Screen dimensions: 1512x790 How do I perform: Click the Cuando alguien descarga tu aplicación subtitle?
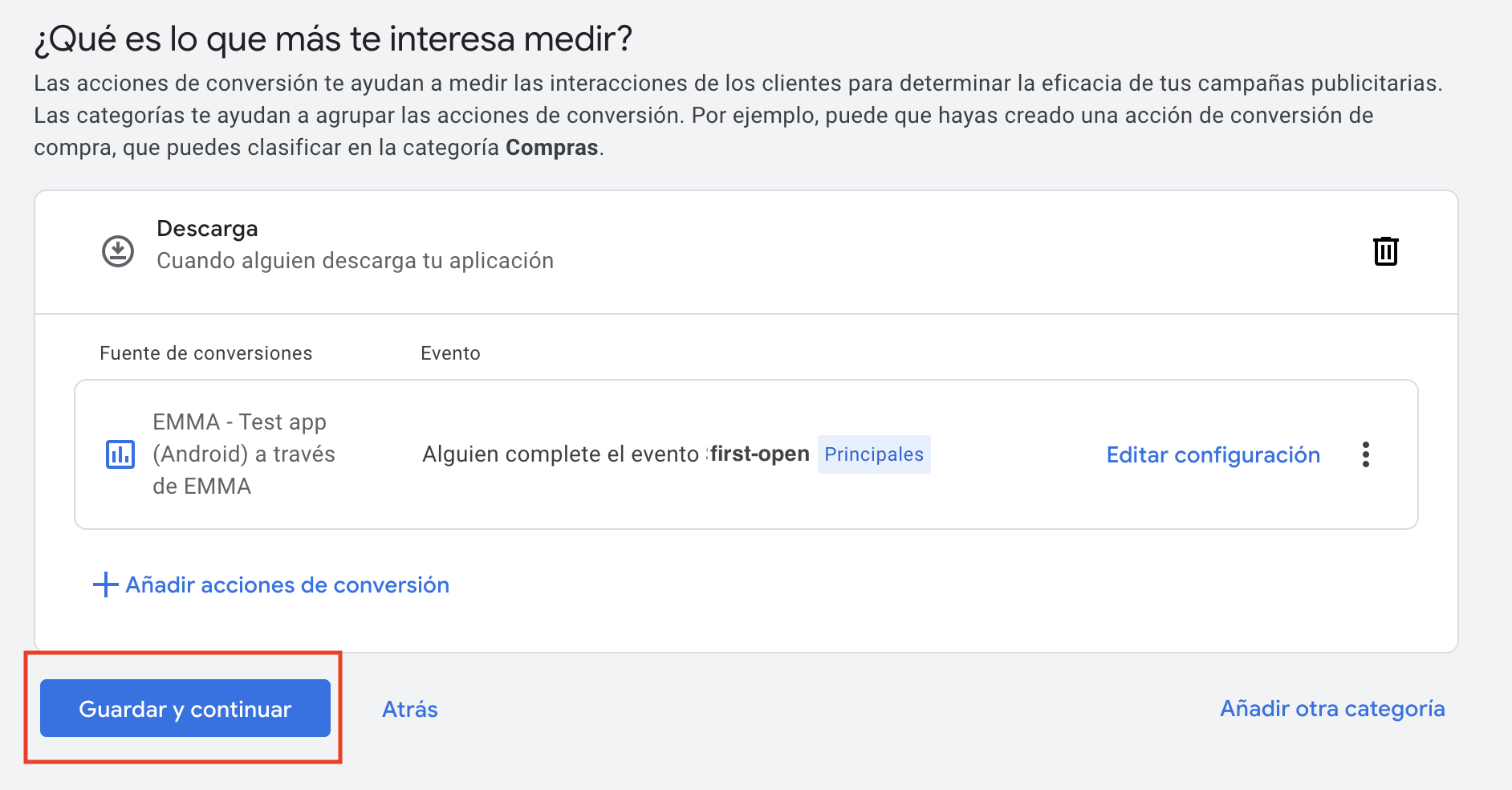tap(355, 261)
